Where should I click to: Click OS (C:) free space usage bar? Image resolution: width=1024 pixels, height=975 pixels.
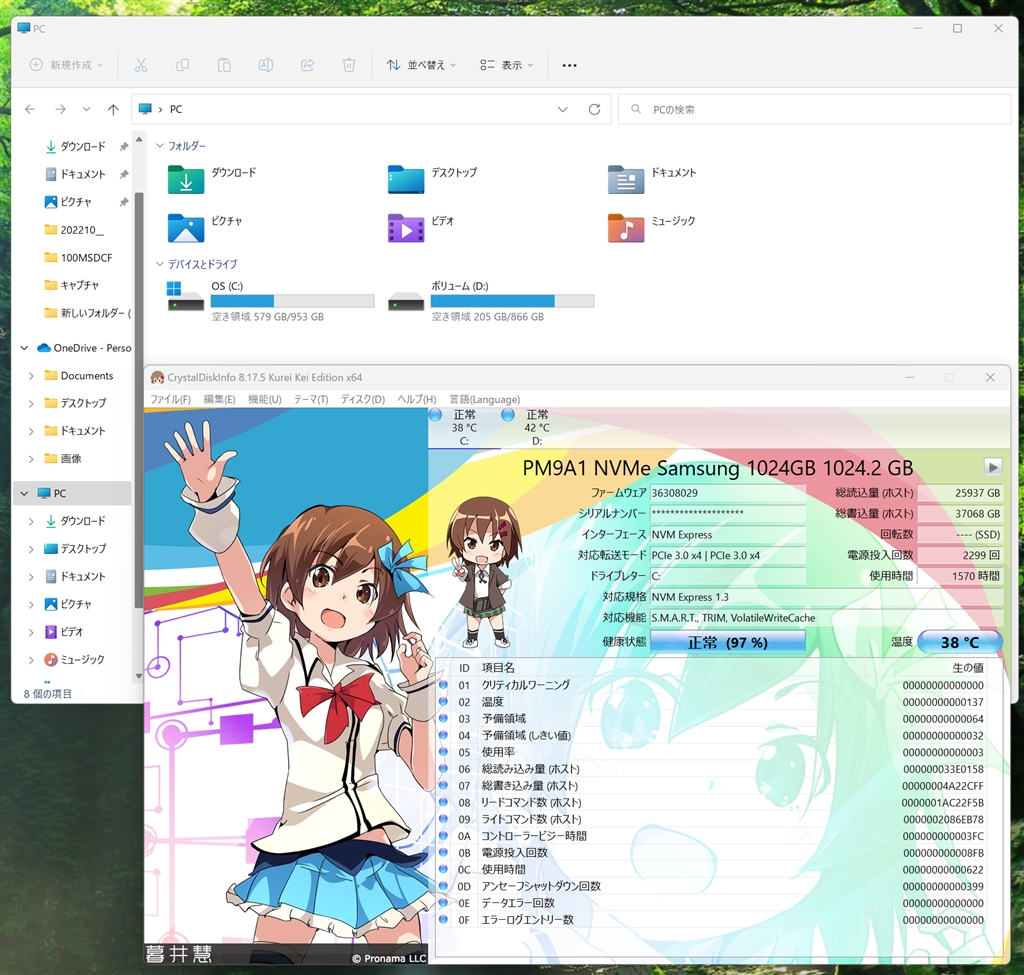click(293, 301)
